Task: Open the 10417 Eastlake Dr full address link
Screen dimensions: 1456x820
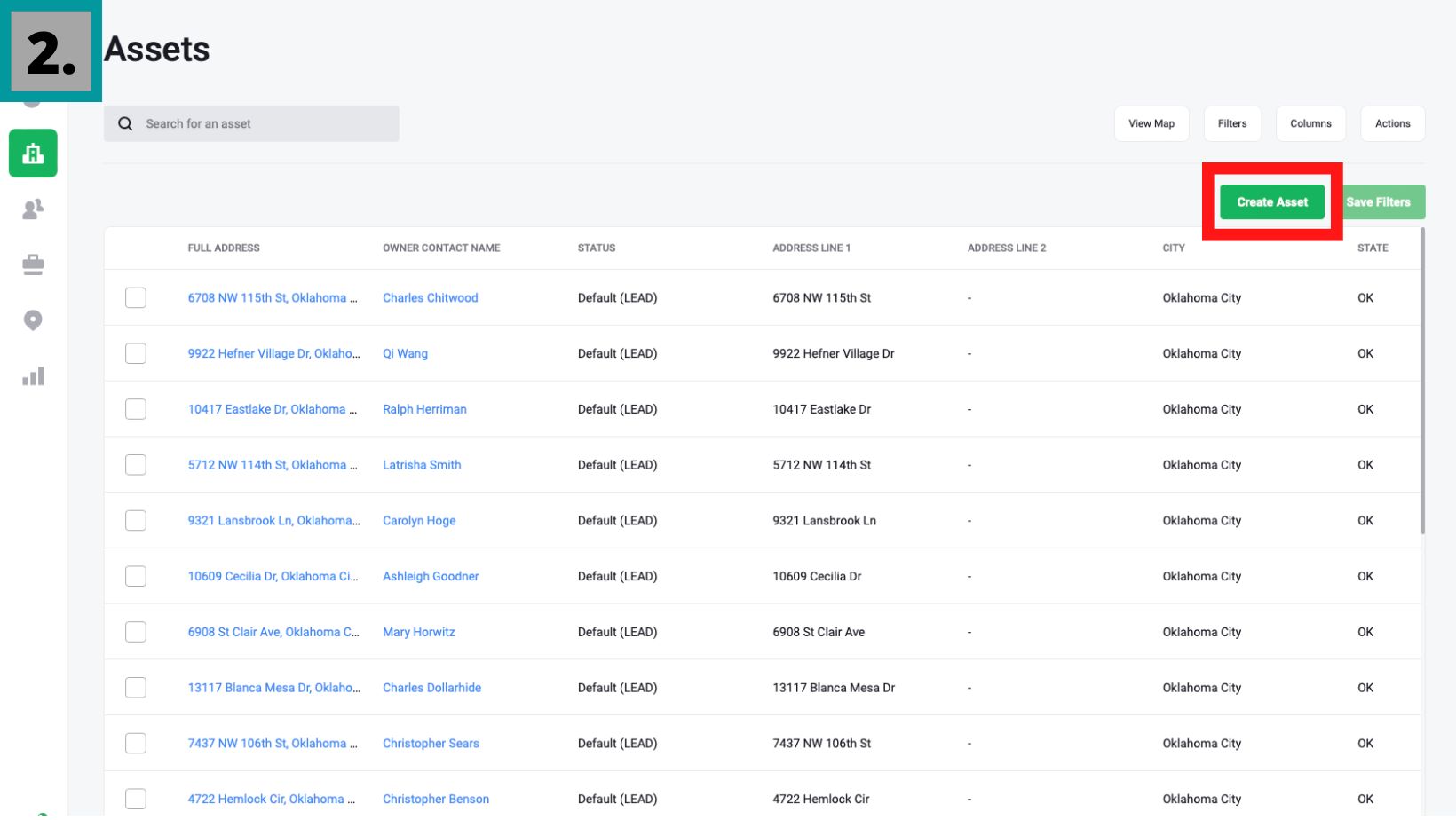Action: coord(272,409)
